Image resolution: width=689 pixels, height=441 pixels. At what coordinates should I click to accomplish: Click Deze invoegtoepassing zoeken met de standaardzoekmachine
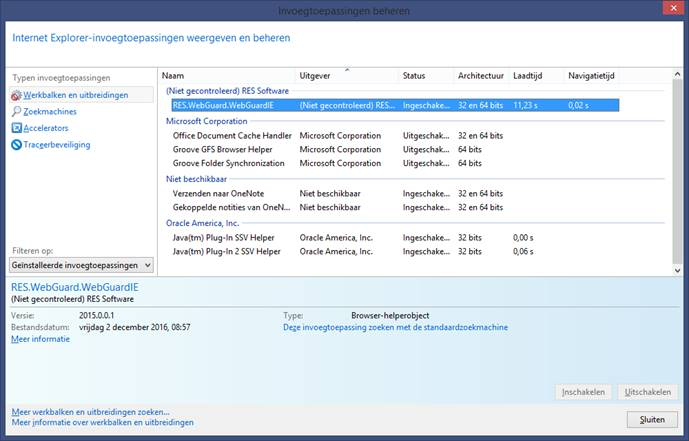pyautogui.click(x=395, y=327)
